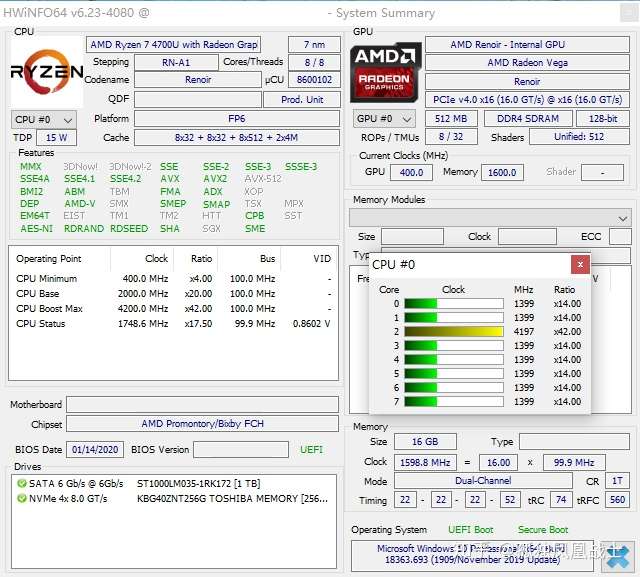Close the CPU #0 popup window
This screenshot has width=640, height=577.
tap(580, 265)
